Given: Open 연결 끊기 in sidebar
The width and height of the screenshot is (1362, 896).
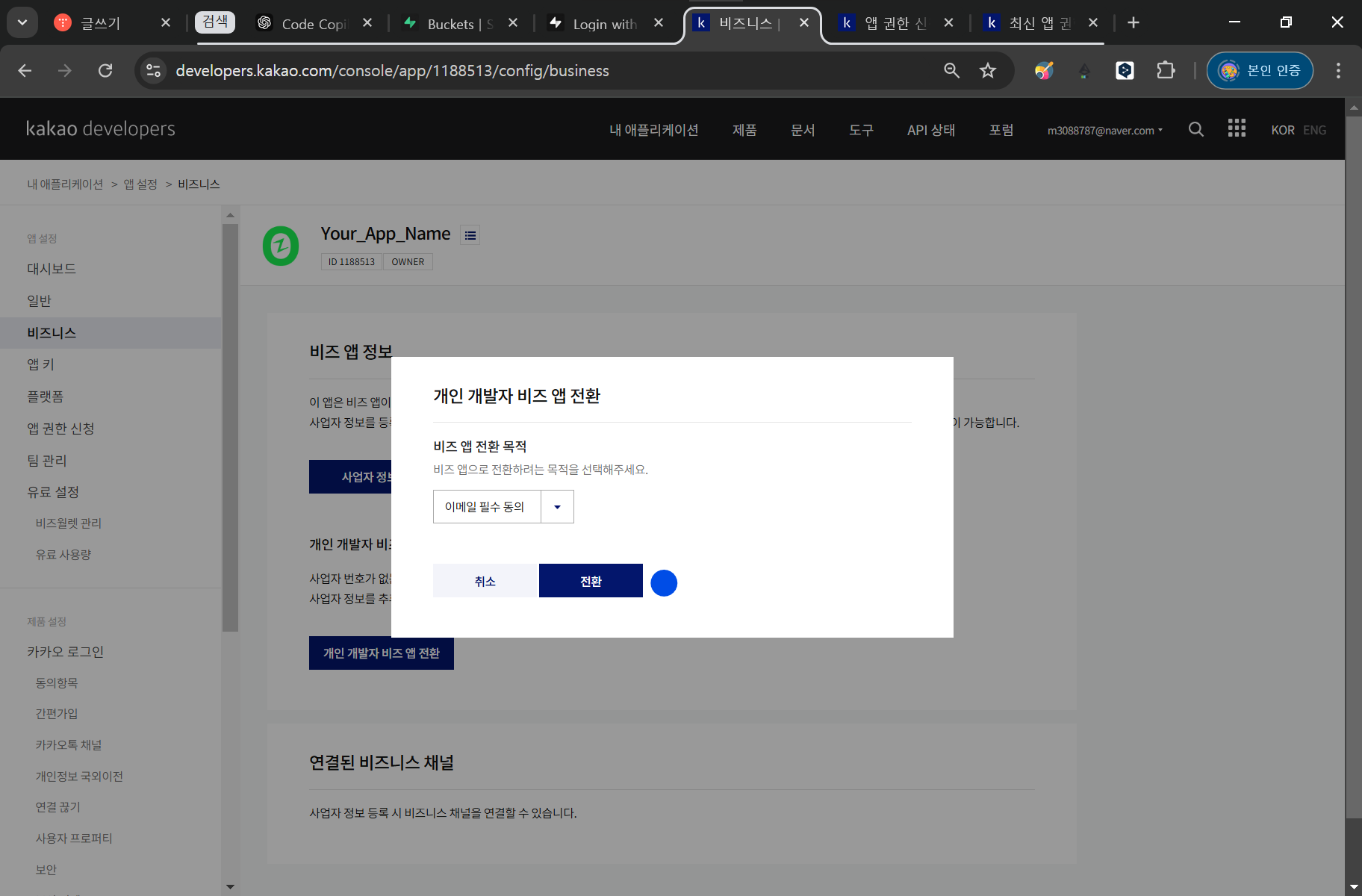Looking at the screenshot, I should (x=57, y=807).
